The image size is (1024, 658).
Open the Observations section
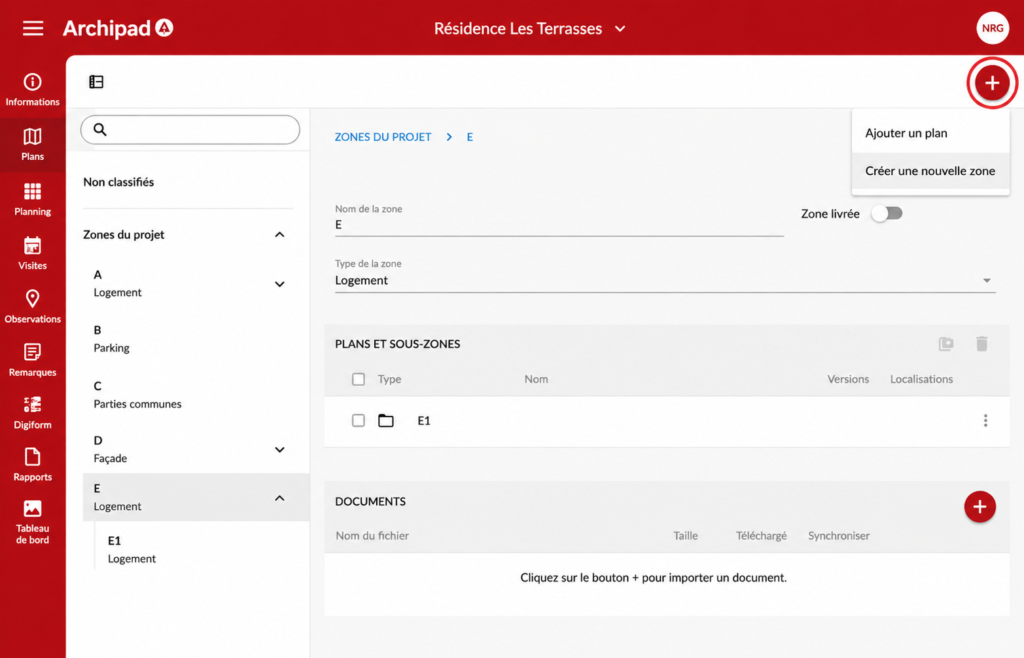tap(33, 307)
